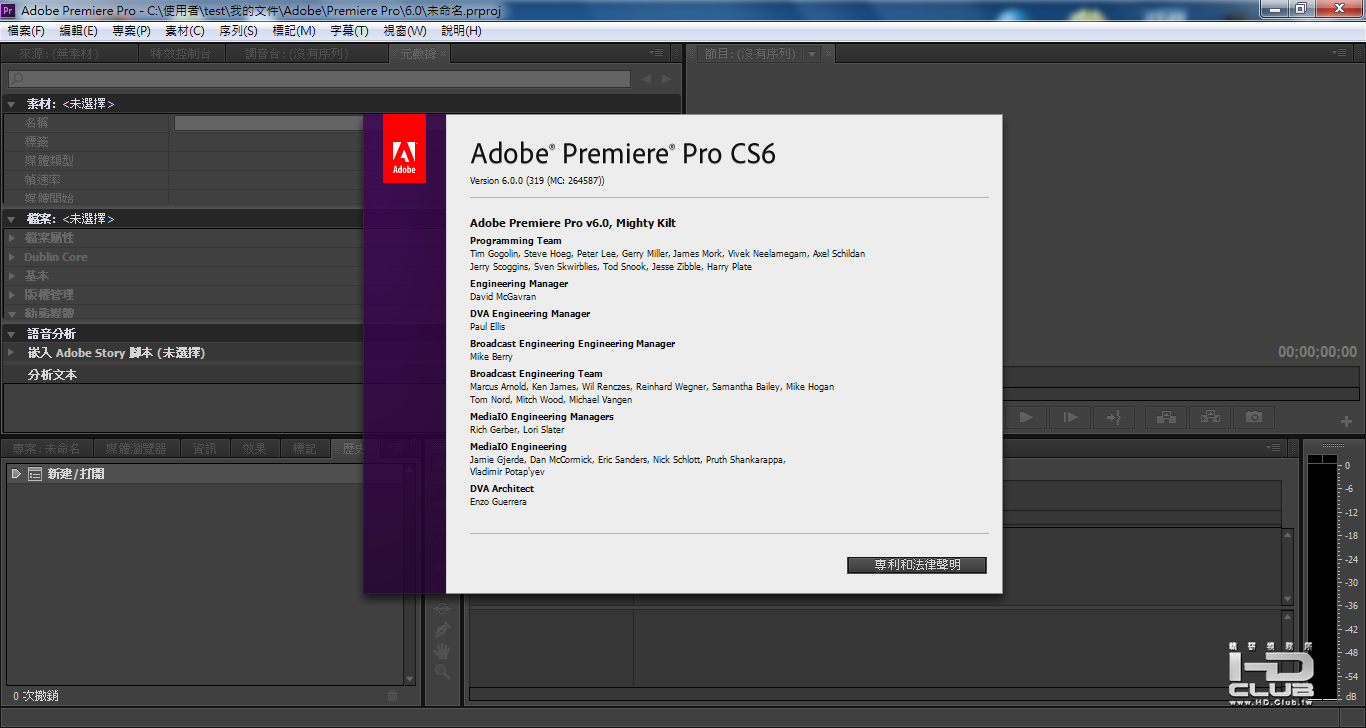Open the program monitor button editor plus
1366x728 pixels.
tap(1346, 422)
